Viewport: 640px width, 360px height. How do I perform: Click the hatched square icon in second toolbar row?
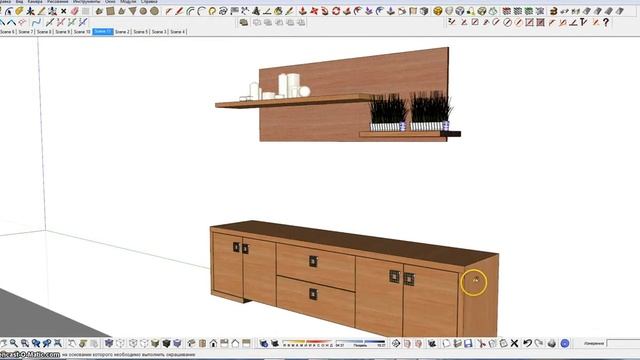pyautogui.click(x=540, y=22)
